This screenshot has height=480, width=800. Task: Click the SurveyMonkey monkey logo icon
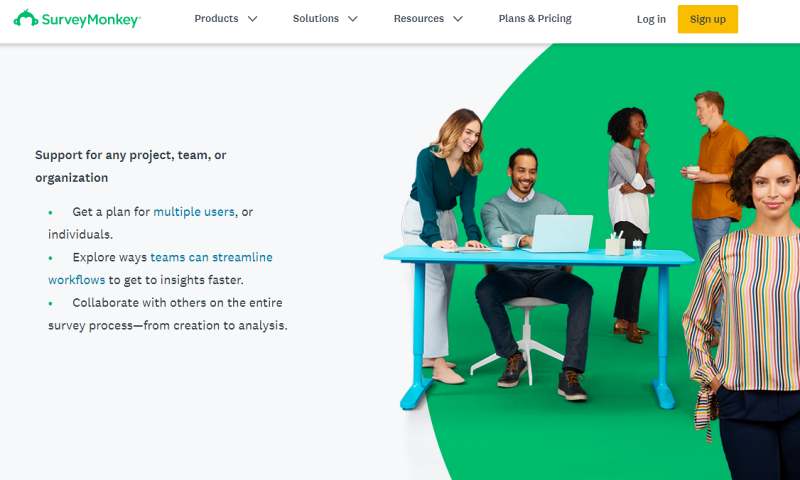click(x=26, y=18)
